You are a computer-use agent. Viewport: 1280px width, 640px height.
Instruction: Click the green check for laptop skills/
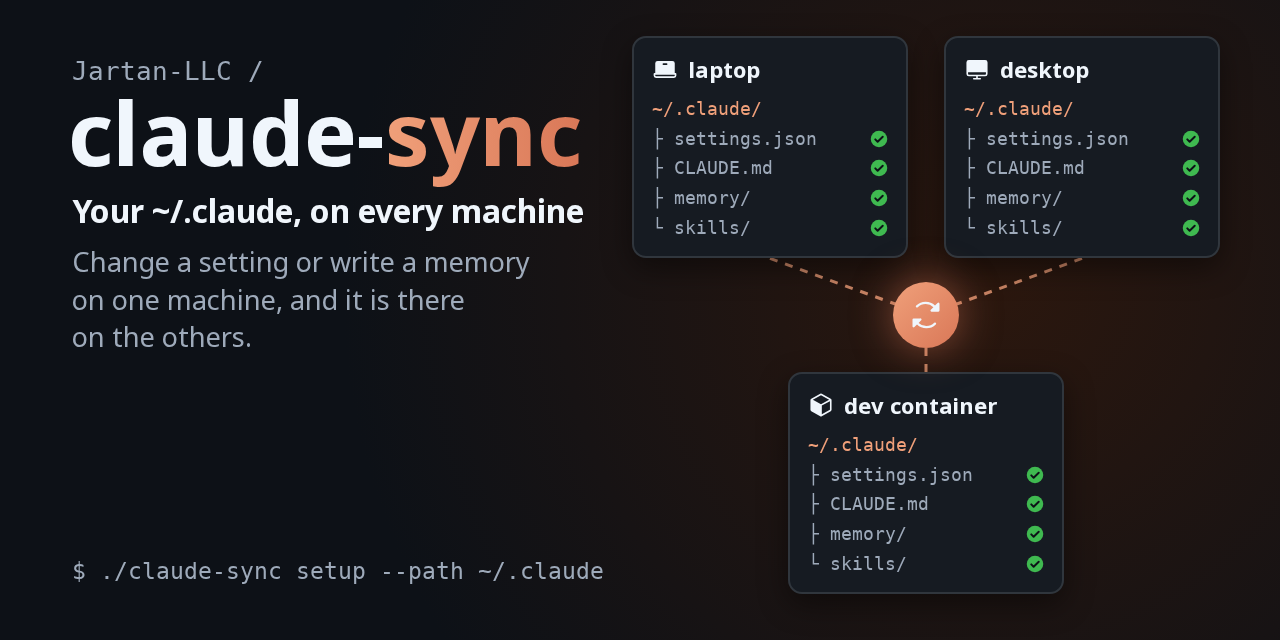click(879, 227)
